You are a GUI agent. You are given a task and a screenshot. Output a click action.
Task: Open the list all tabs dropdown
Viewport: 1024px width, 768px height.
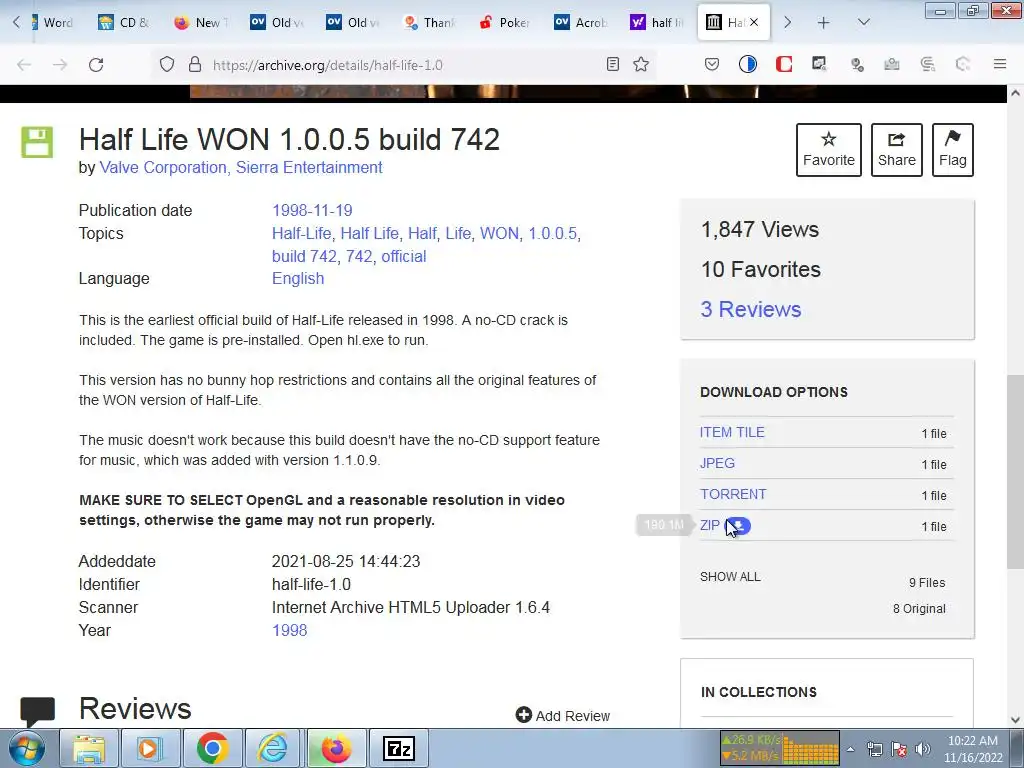click(863, 23)
